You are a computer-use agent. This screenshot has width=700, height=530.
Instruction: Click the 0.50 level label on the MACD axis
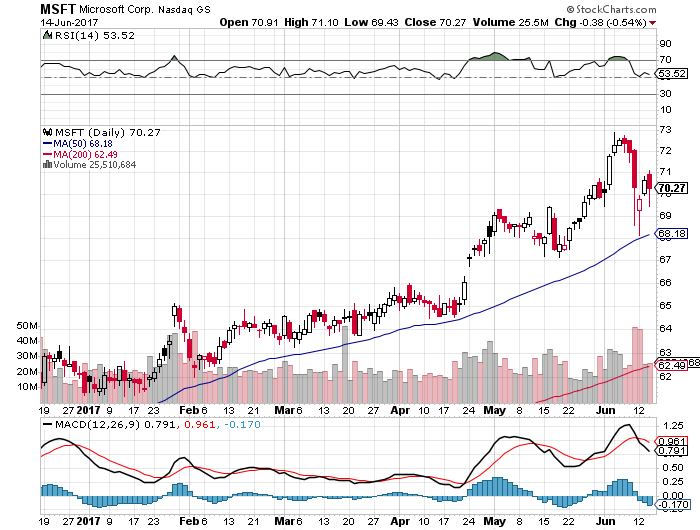click(x=674, y=467)
